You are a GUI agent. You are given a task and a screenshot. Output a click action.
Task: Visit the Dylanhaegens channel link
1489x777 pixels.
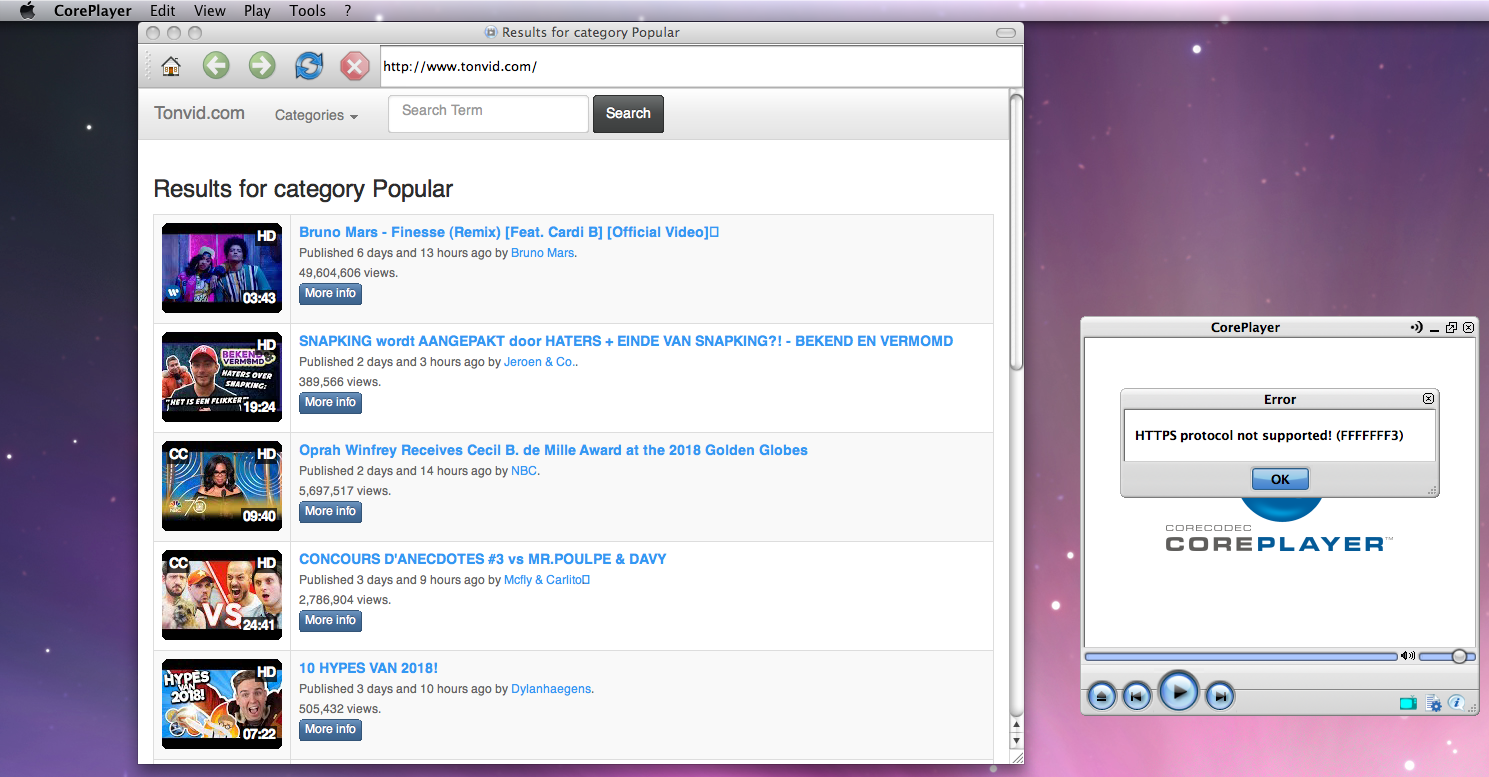tap(551, 689)
